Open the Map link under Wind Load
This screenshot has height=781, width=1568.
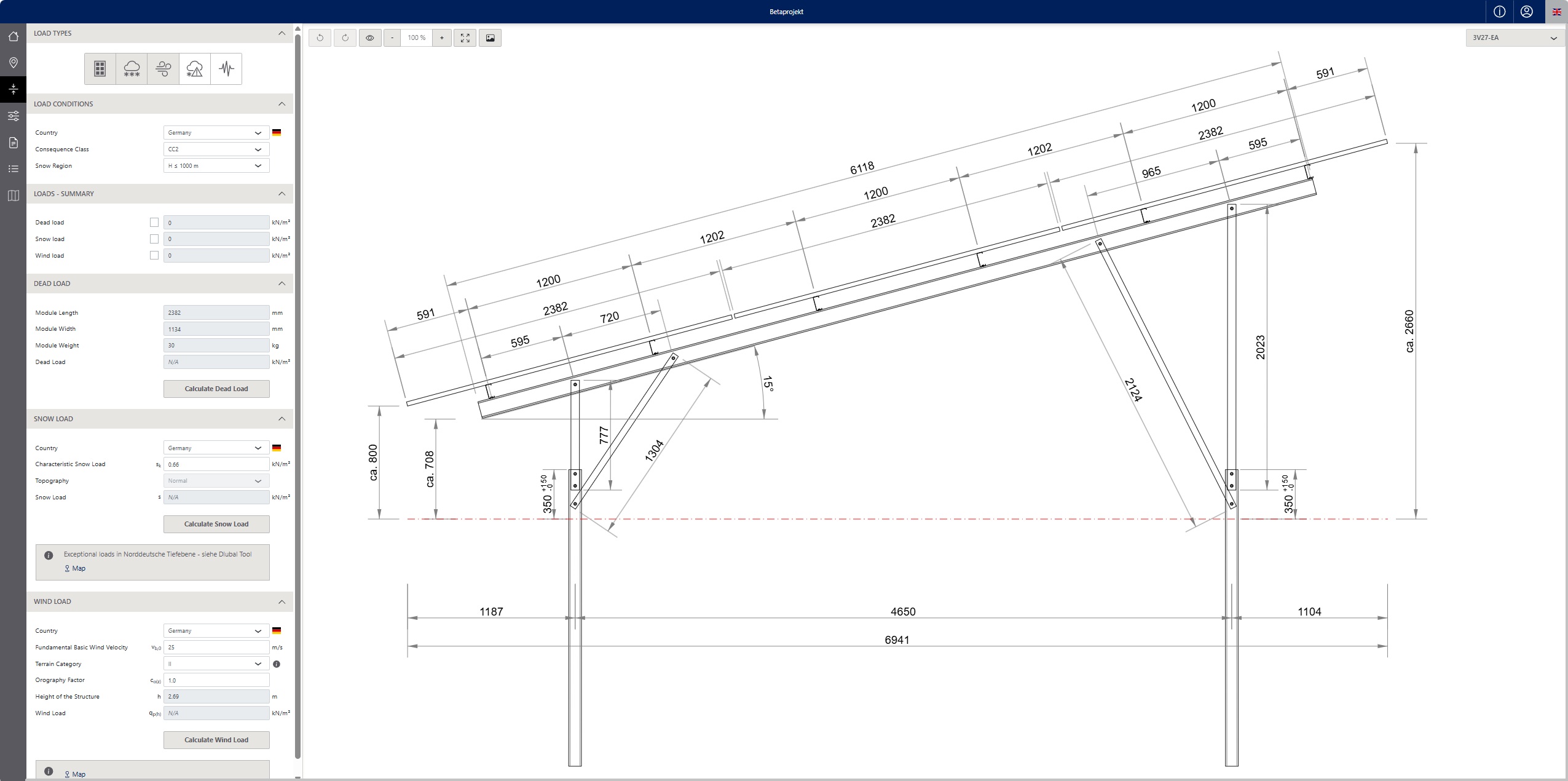(x=75, y=774)
